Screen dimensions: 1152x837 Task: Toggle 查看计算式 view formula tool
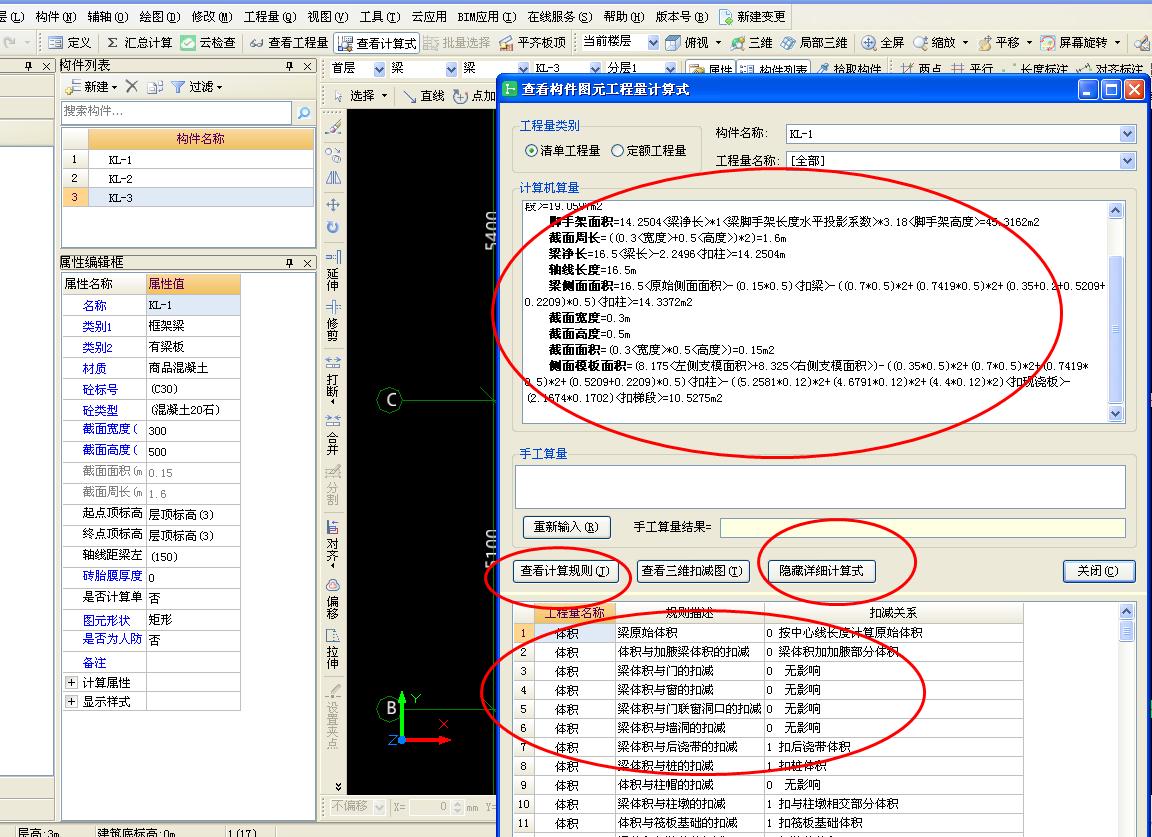click(377, 43)
